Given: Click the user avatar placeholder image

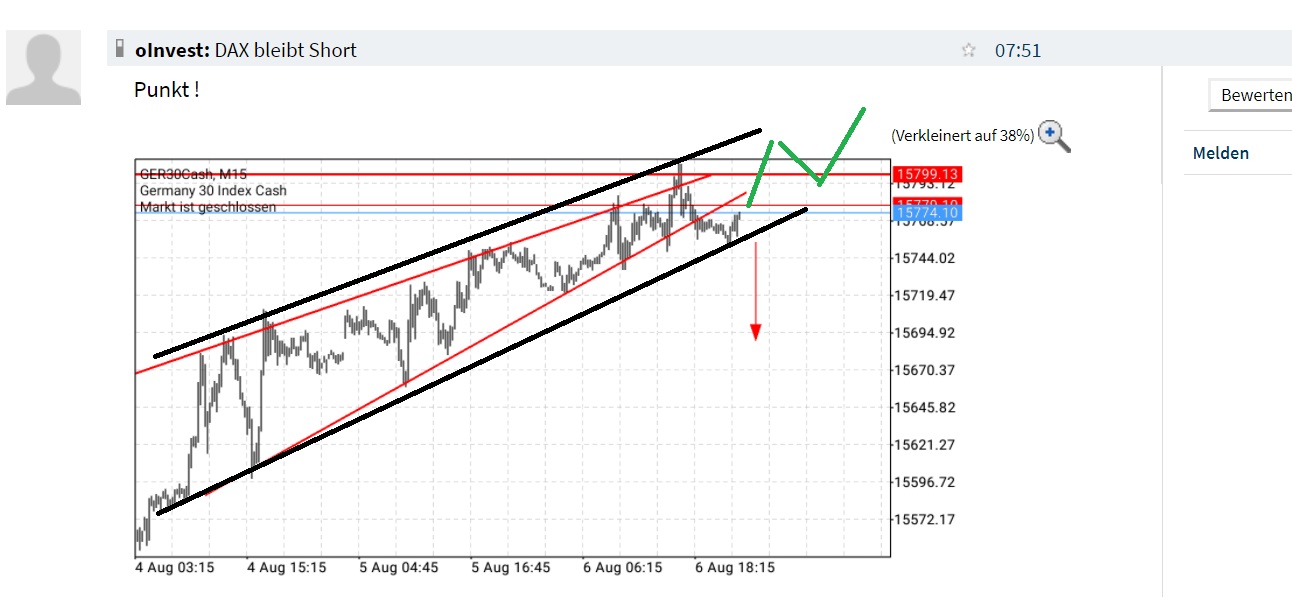Looking at the screenshot, I should pyautogui.click(x=44, y=68).
